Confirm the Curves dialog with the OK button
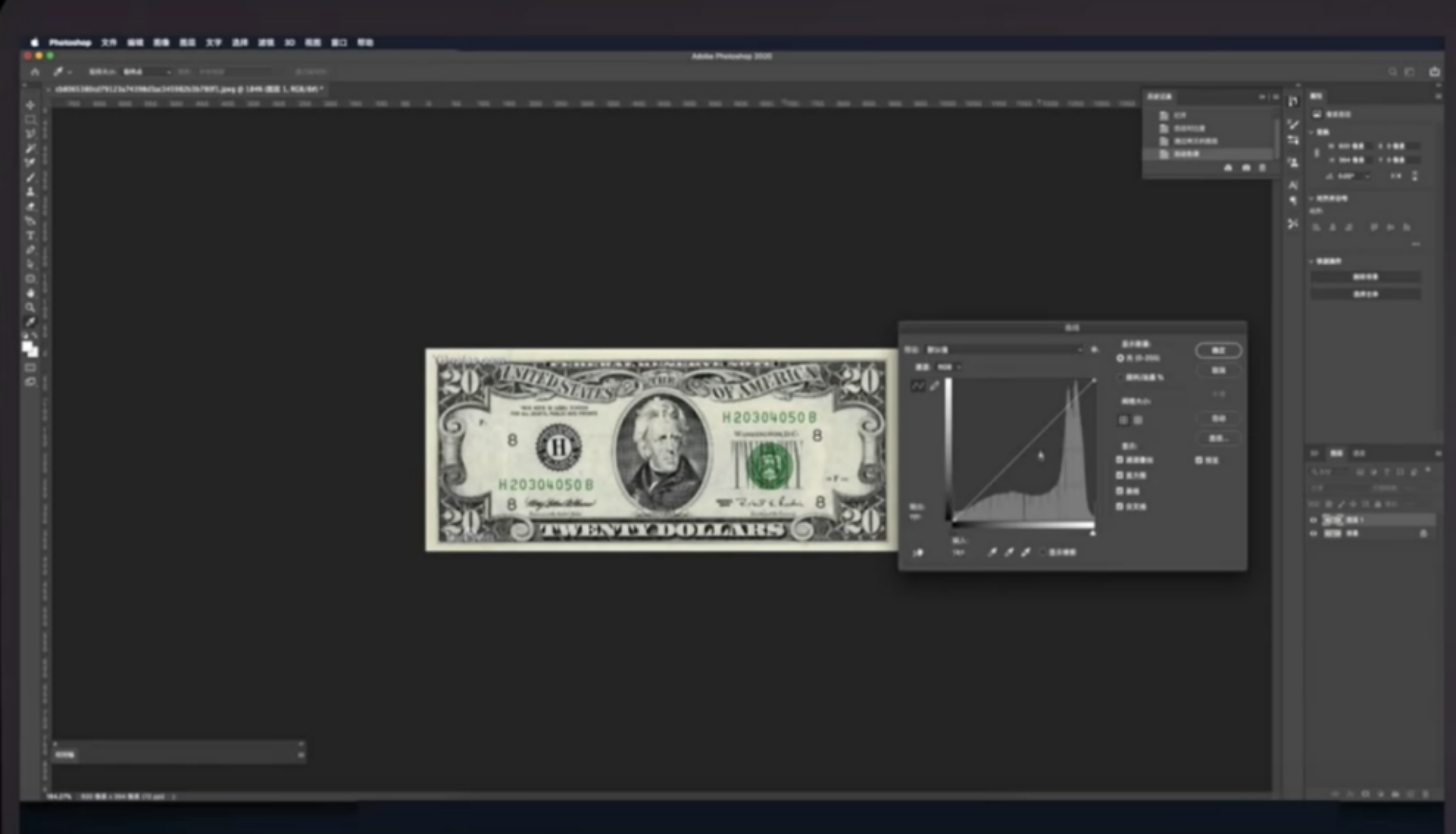 coord(1218,350)
